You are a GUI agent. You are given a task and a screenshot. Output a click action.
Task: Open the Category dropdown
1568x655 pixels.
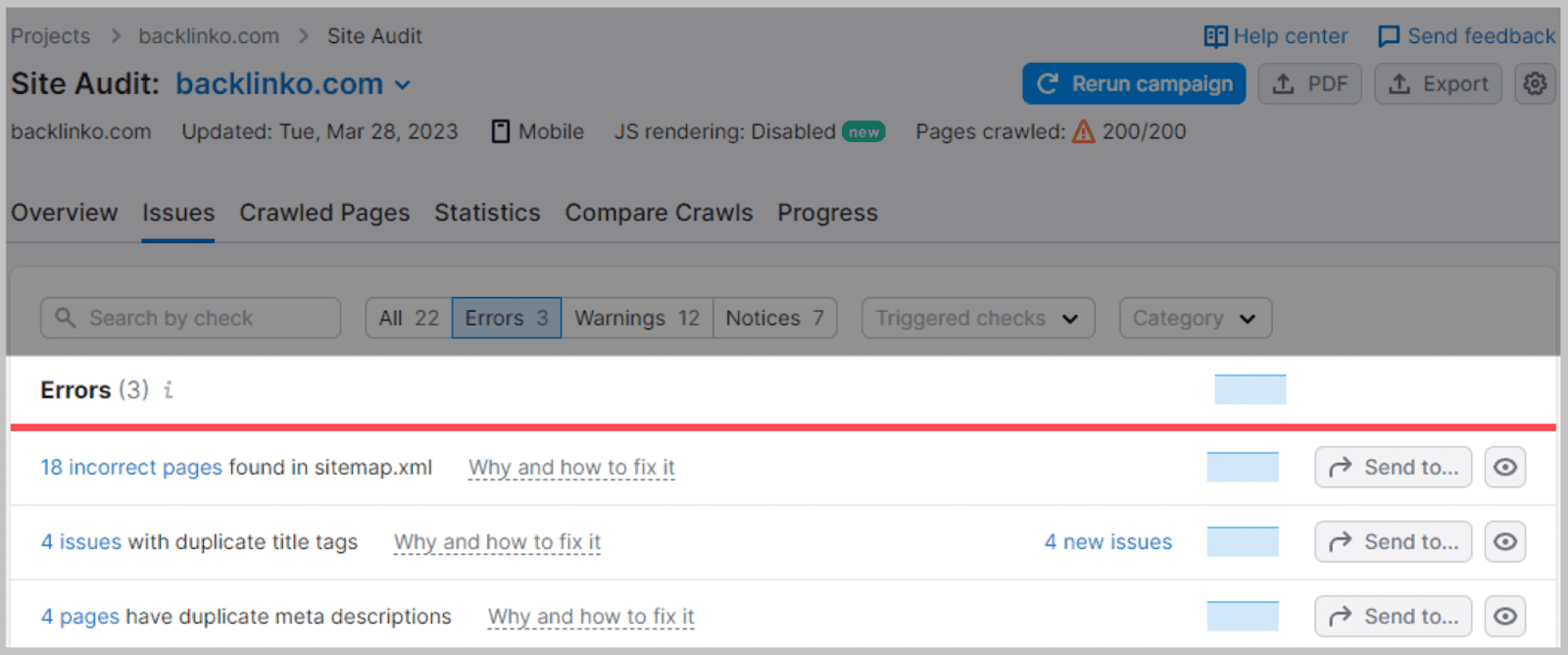pyautogui.click(x=1196, y=318)
